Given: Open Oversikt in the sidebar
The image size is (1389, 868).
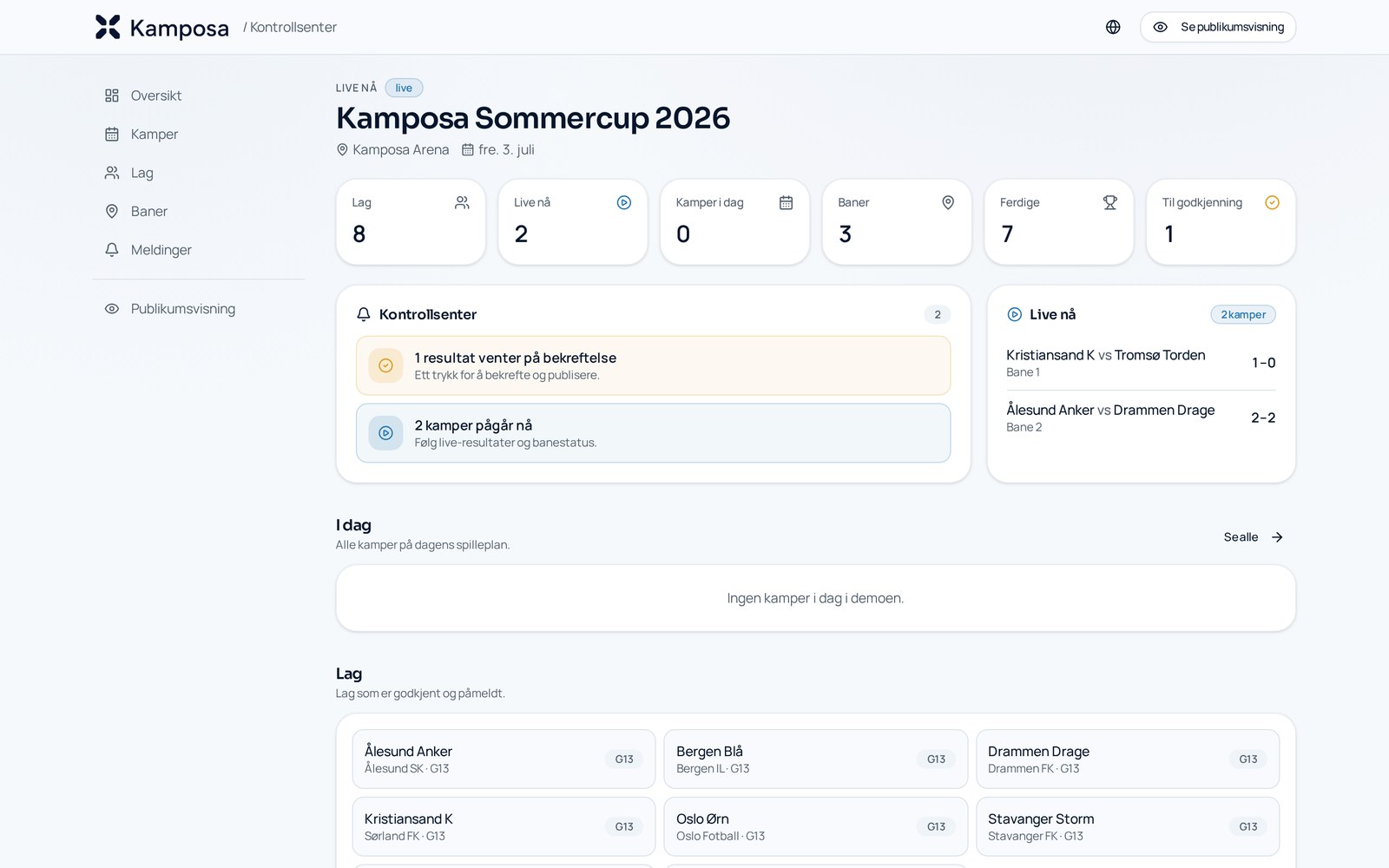Looking at the screenshot, I should pyautogui.click(x=199, y=95).
